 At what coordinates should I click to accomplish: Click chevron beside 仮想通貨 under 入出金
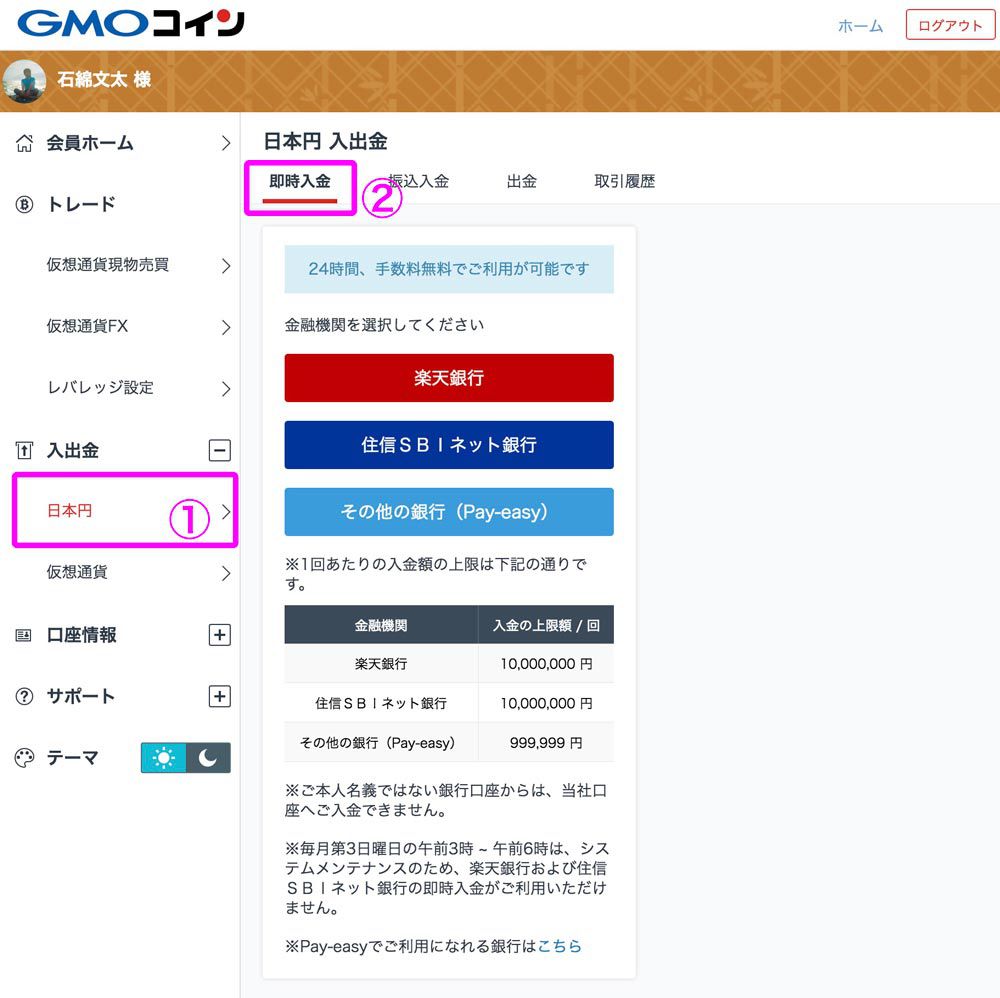point(226,573)
